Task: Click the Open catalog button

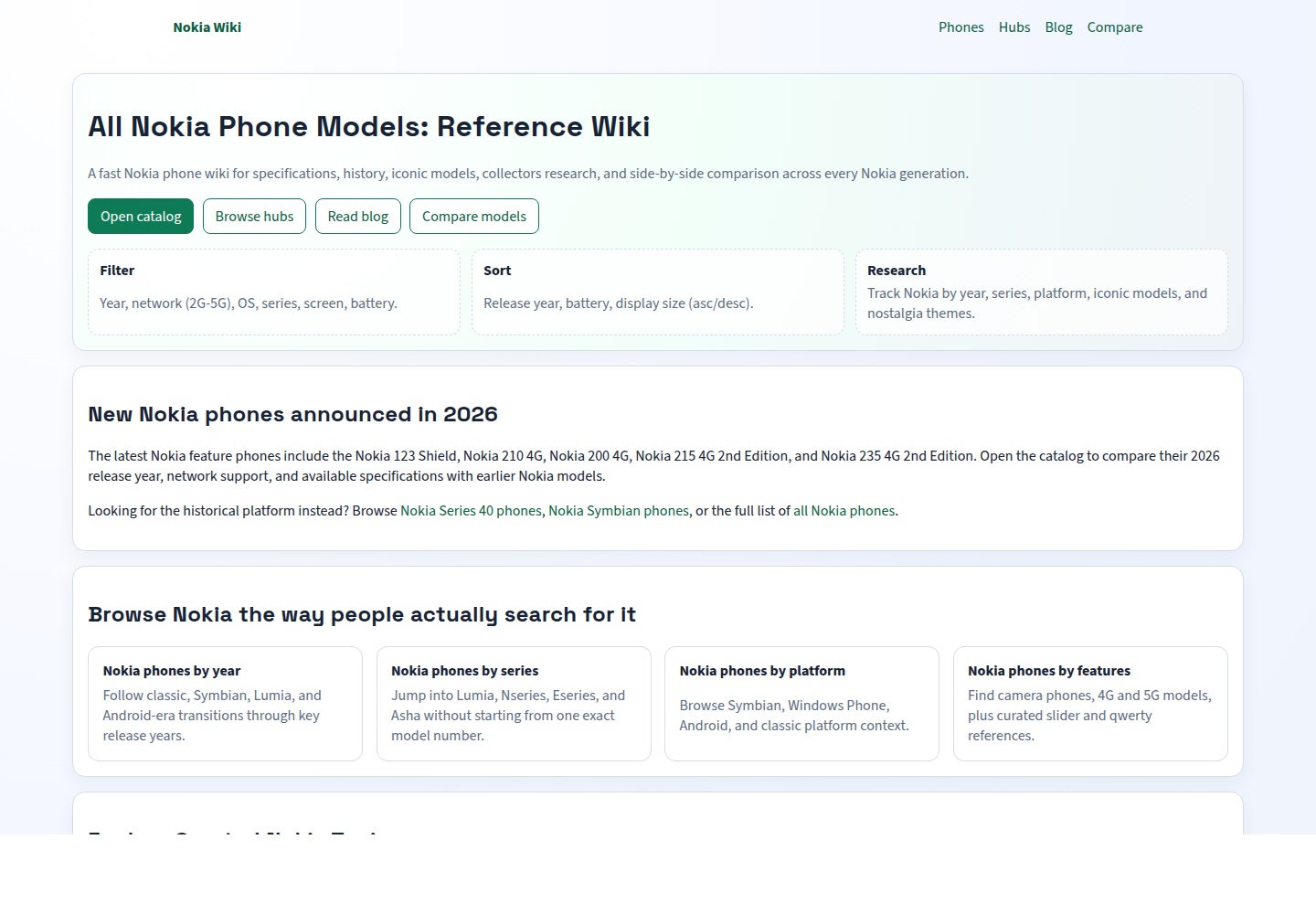Action: click(141, 217)
